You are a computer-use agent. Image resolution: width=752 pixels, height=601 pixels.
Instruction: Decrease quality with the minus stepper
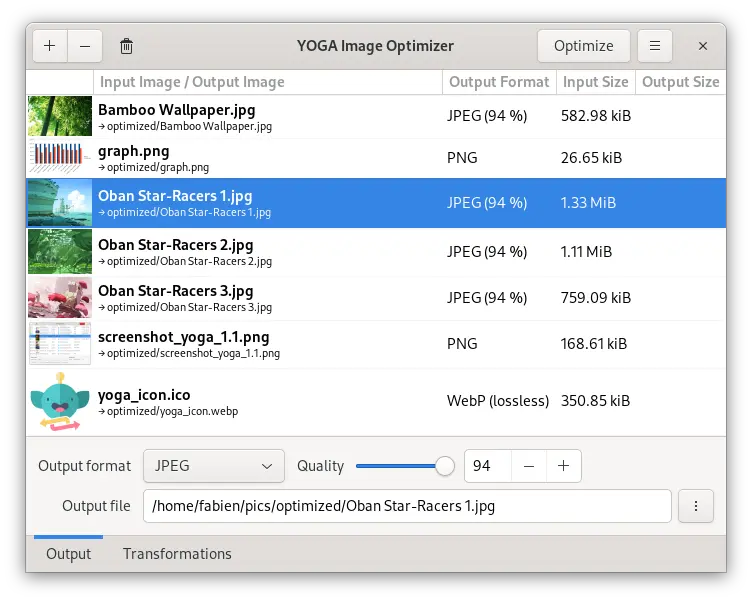[529, 466]
